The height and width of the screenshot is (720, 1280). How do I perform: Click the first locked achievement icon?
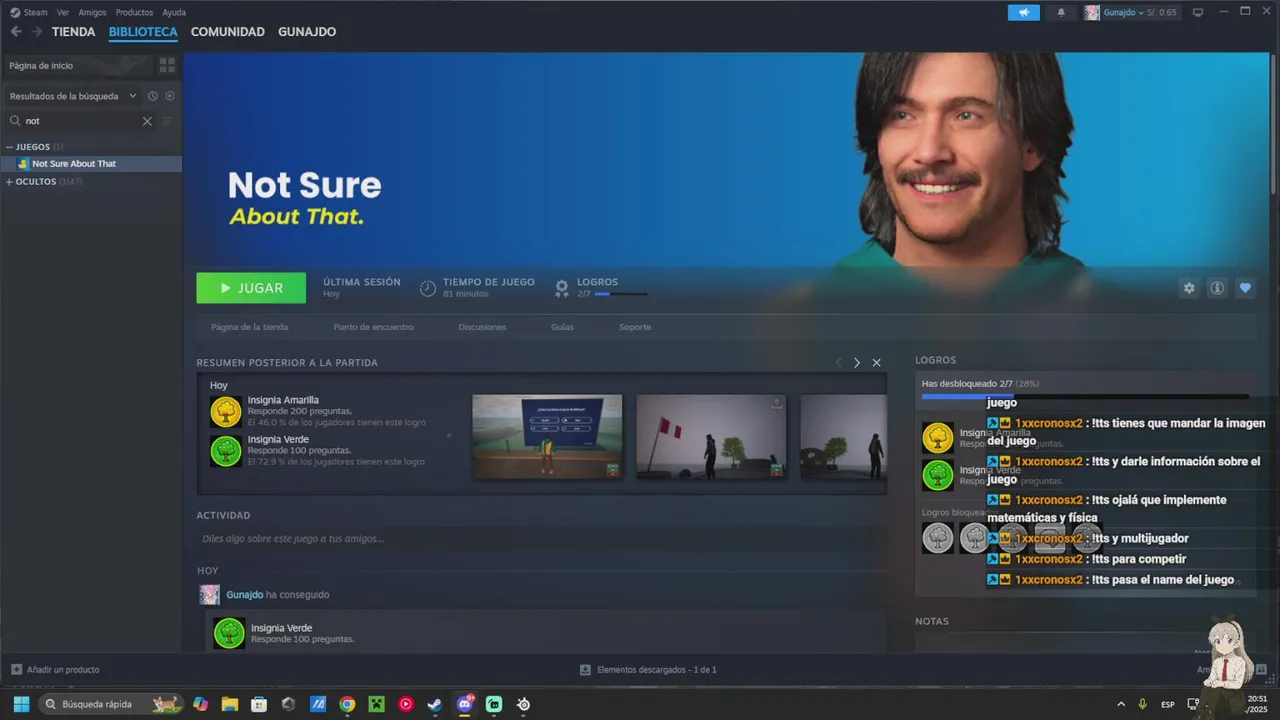(938, 538)
